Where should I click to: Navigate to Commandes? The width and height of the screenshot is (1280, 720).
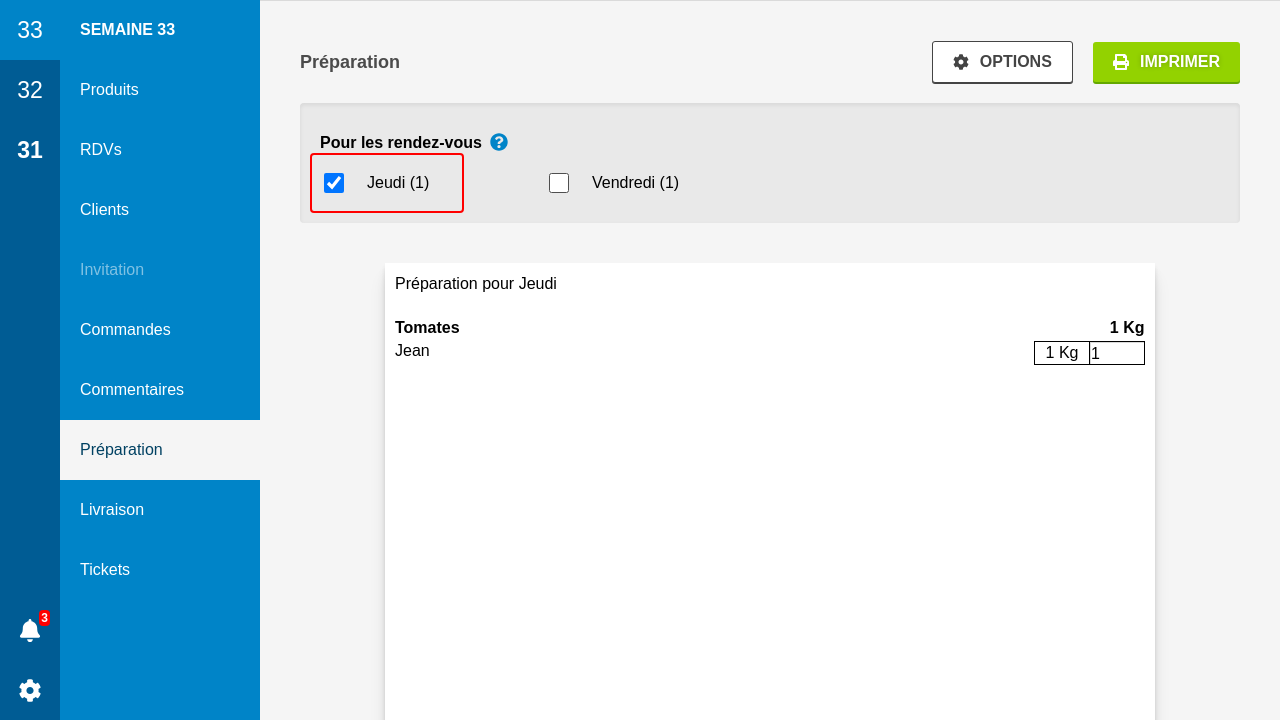point(125,330)
